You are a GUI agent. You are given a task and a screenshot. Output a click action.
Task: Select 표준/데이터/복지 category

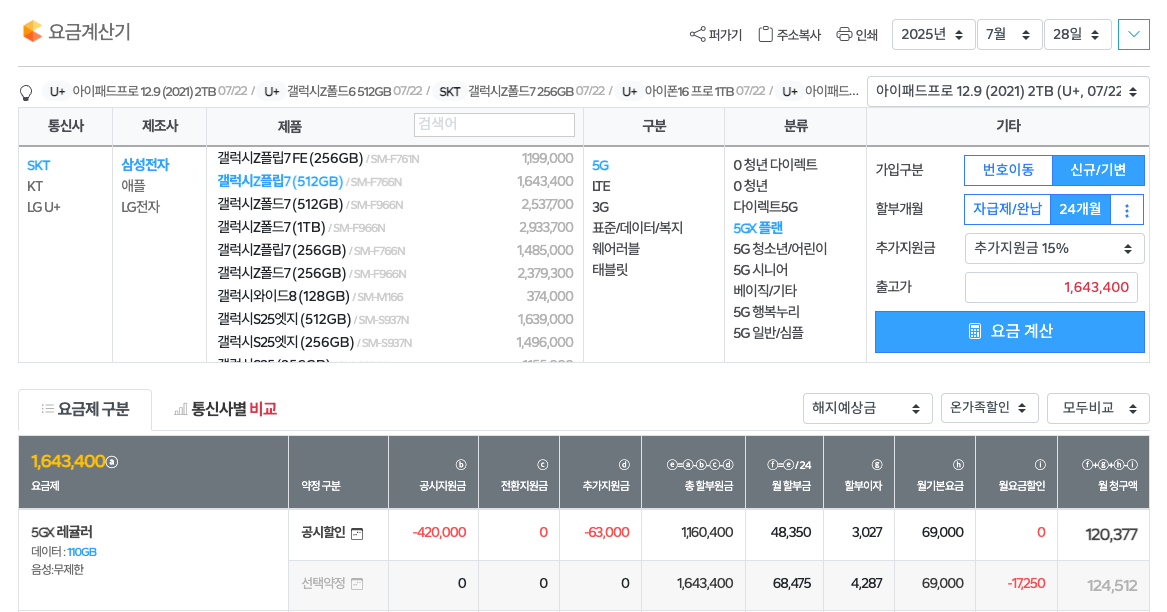[637, 228]
